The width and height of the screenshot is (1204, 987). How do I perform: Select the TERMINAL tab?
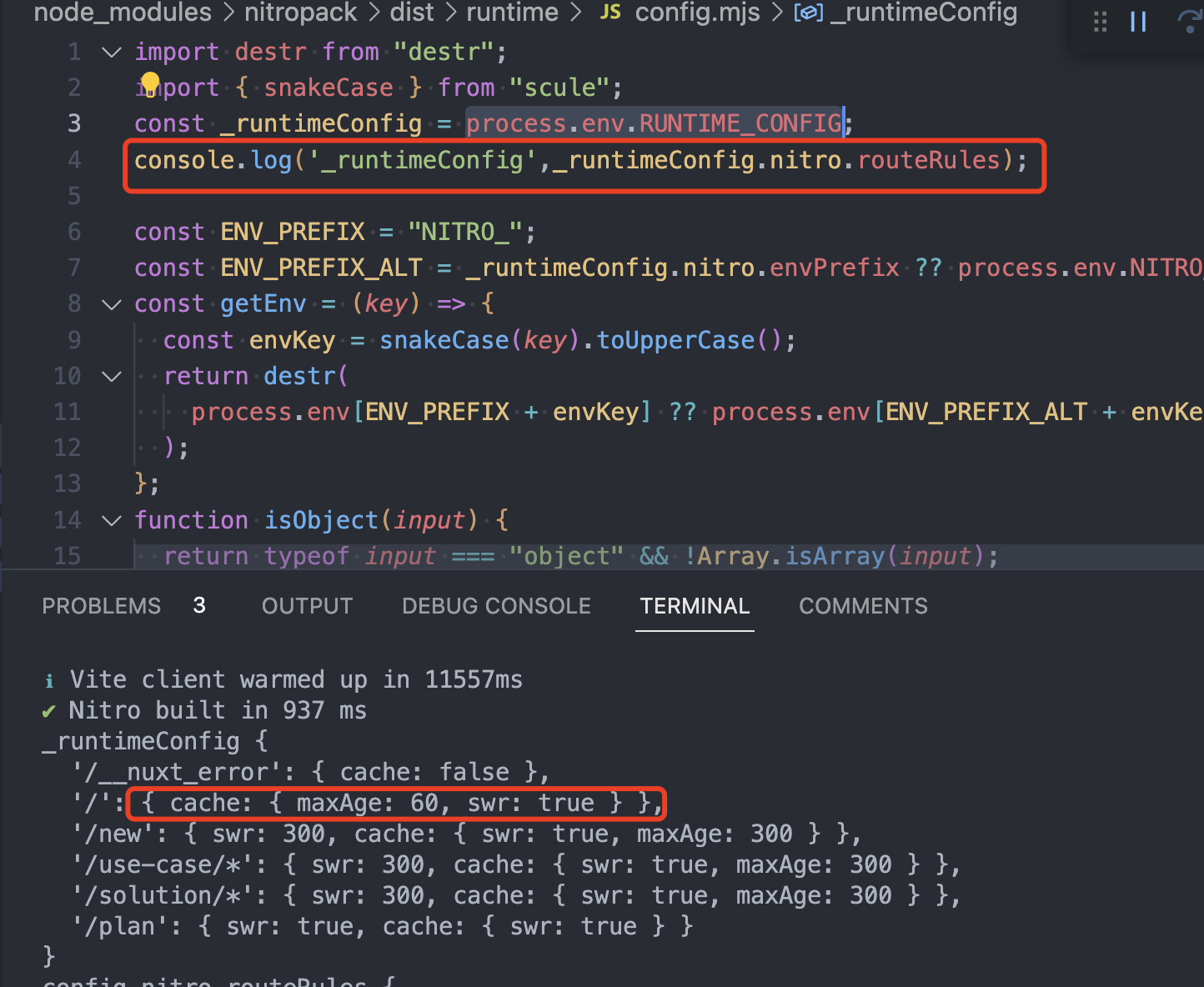tap(695, 606)
